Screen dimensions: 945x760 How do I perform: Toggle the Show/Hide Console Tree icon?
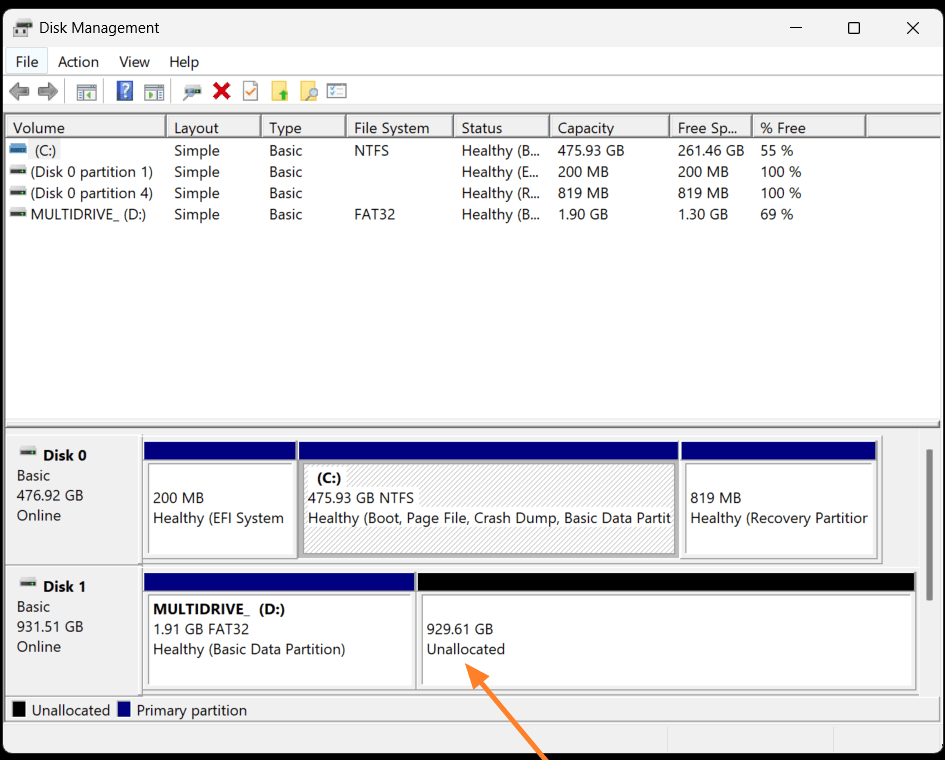(x=87, y=92)
